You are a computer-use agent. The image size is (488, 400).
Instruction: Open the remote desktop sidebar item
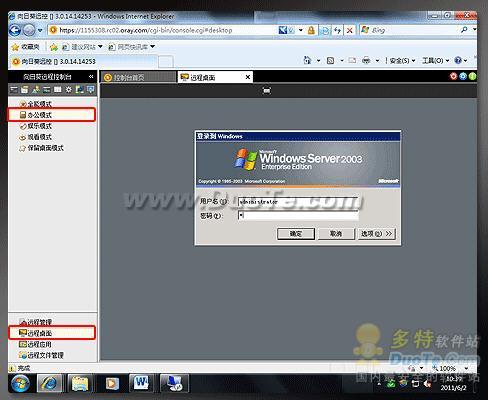(x=52, y=333)
